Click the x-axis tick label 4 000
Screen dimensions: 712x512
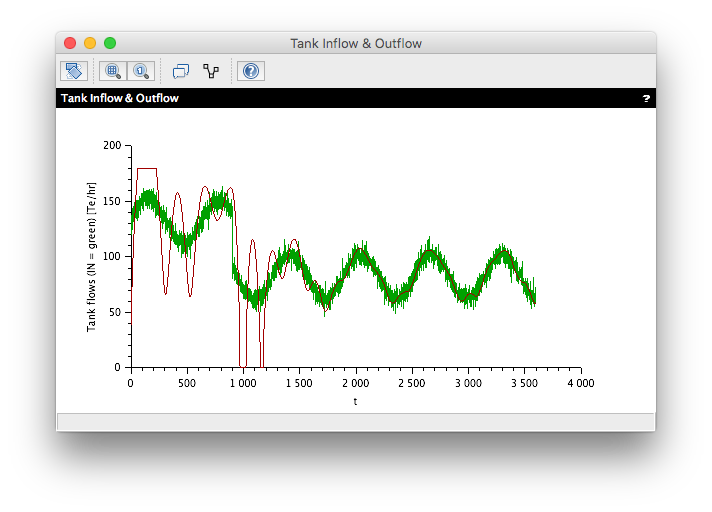click(581, 384)
